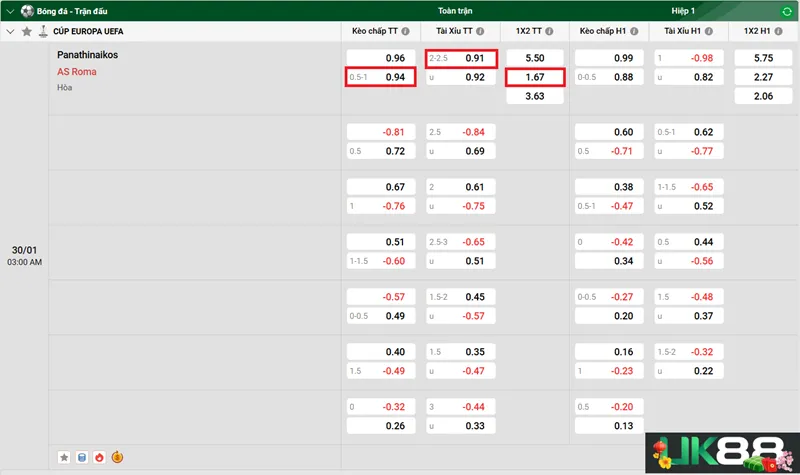
Task: Click the orange dollar coin icon
Action: point(117,457)
